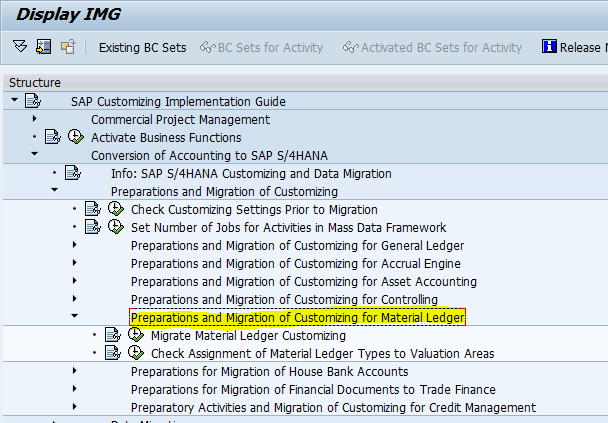Expand the Commercial Project Management node

point(34,119)
